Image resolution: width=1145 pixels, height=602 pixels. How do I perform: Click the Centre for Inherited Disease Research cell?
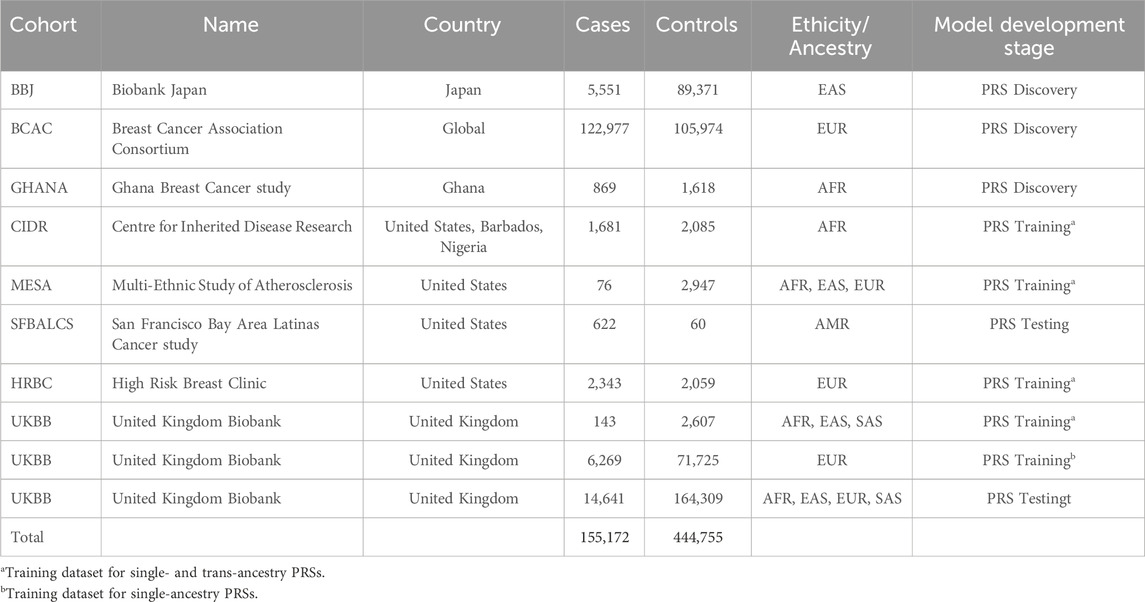(232, 226)
